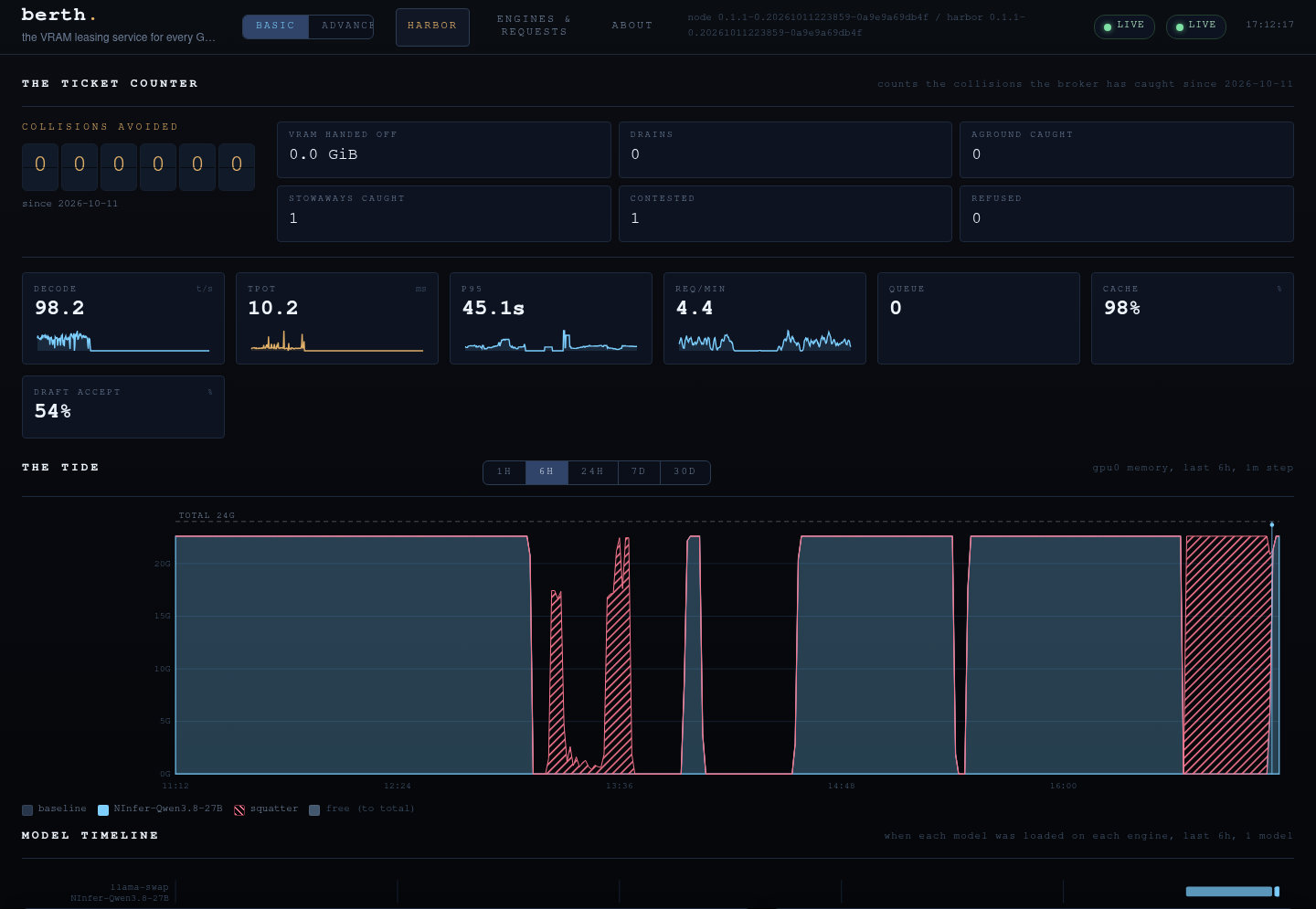This screenshot has height=909, width=1316.
Task: Click the NInfer-Qwen3.8-27B bar in Model Timeline
Action: pyautogui.click(x=1228, y=892)
